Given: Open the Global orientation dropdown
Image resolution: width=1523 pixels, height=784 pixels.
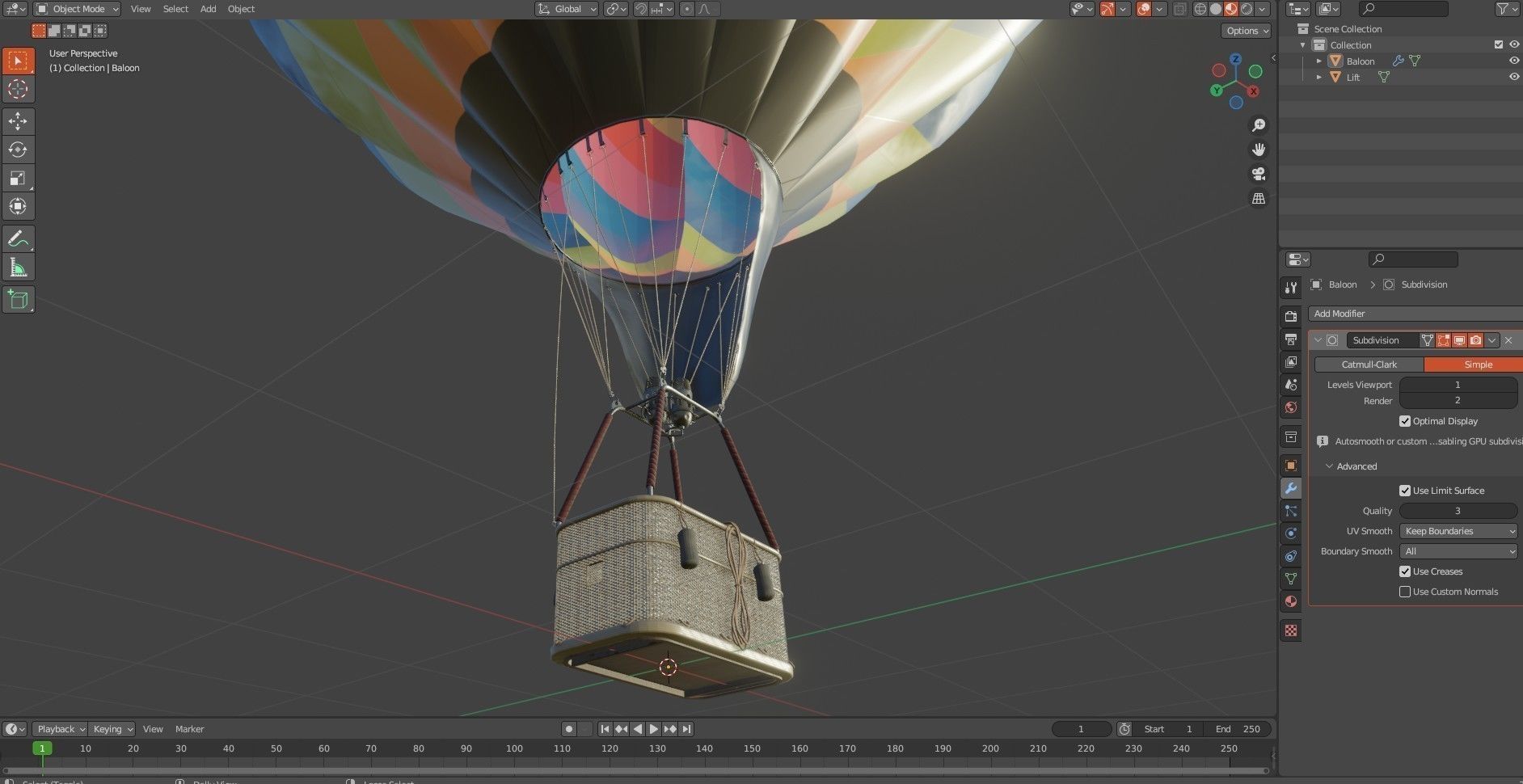Looking at the screenshot, I should point(567,9).
